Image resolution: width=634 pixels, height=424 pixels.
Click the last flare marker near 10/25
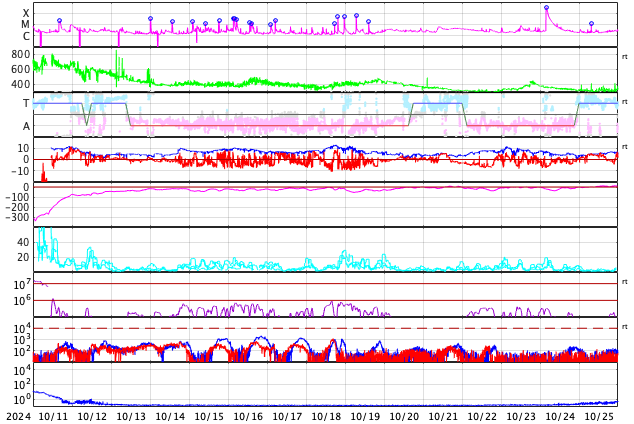click(591, 24)
